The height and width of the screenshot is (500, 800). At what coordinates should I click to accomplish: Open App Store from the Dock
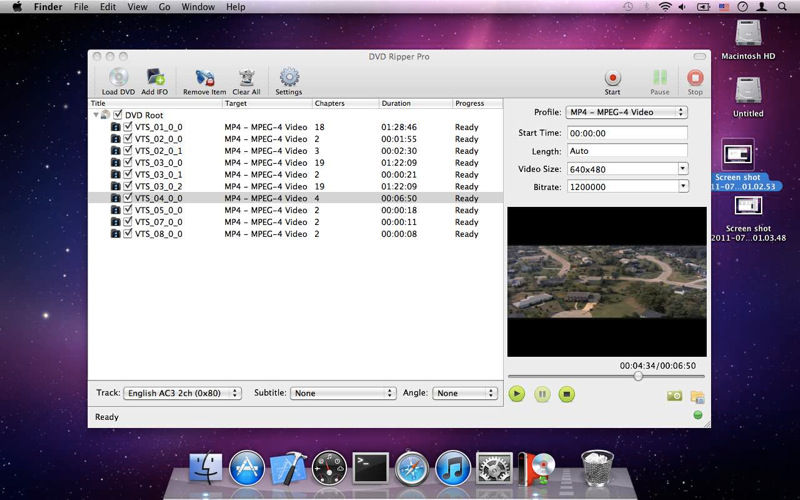pyautogui.click(x=247, y=467)
